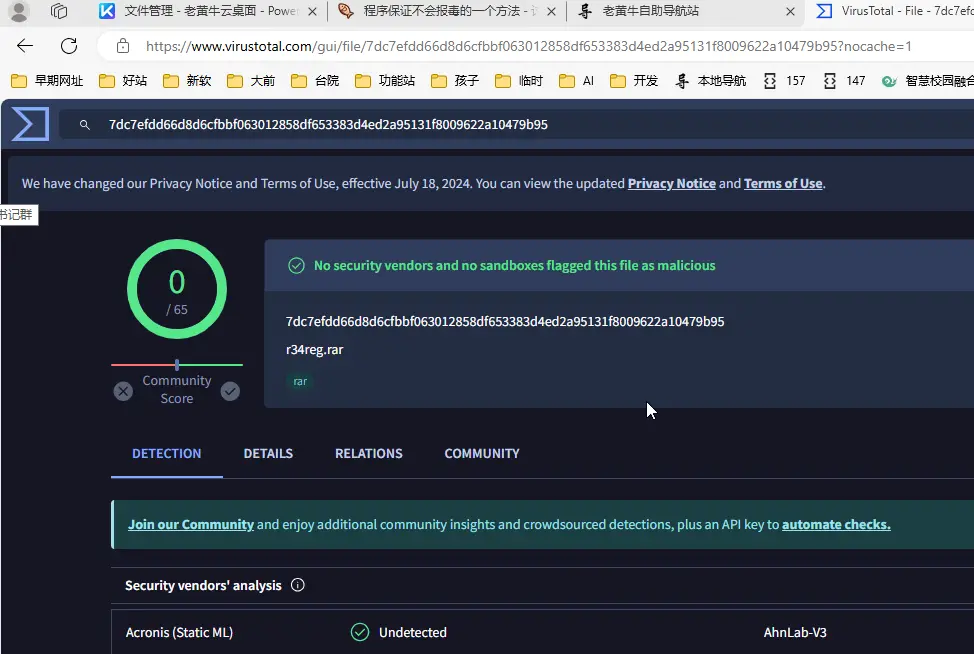Click the browser refresh icon
This screenshot has height=654, width=974.
(x=69, y=46)
